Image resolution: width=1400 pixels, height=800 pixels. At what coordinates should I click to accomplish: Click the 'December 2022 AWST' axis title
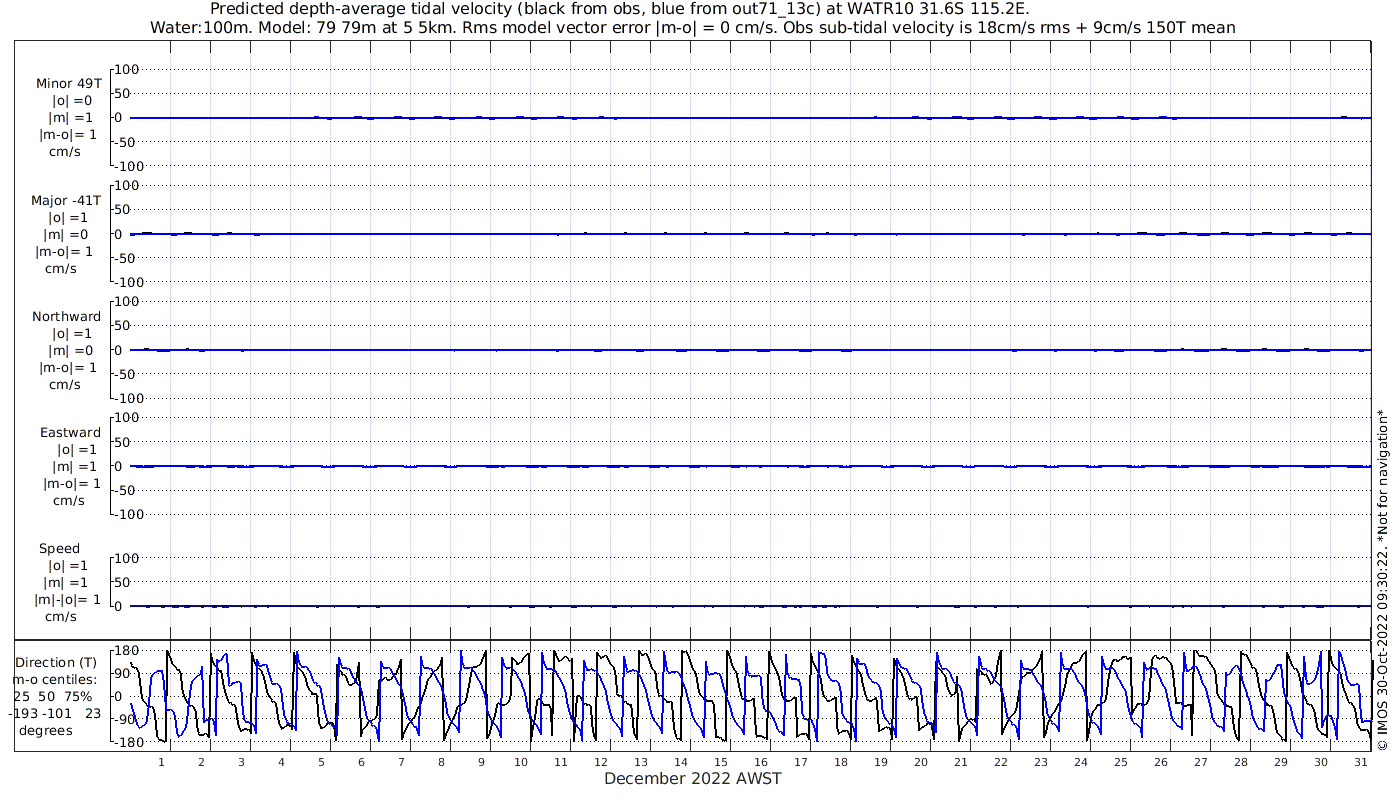pyautogui.click(x=692, y=779)
